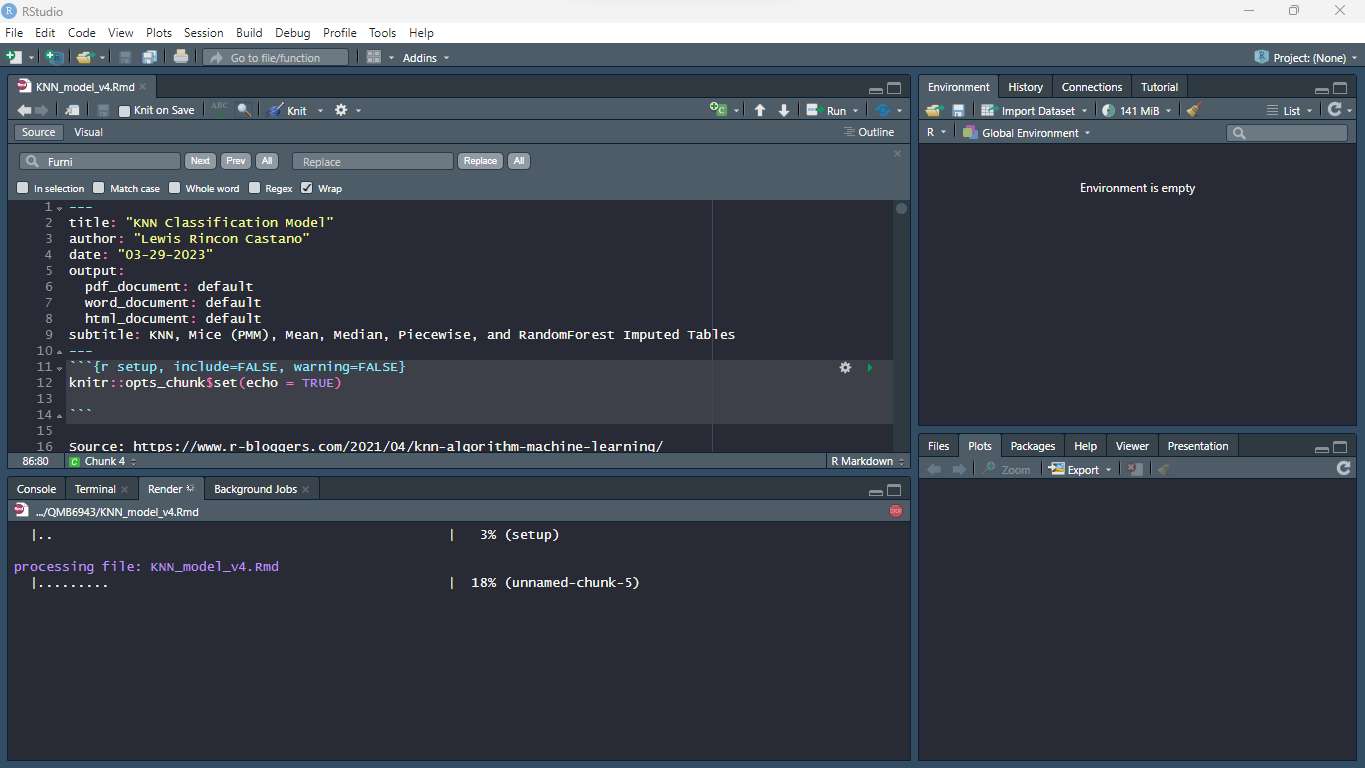Click the Save workspace disk icon in Environment

pyautogui.click(x=958, y=111)
